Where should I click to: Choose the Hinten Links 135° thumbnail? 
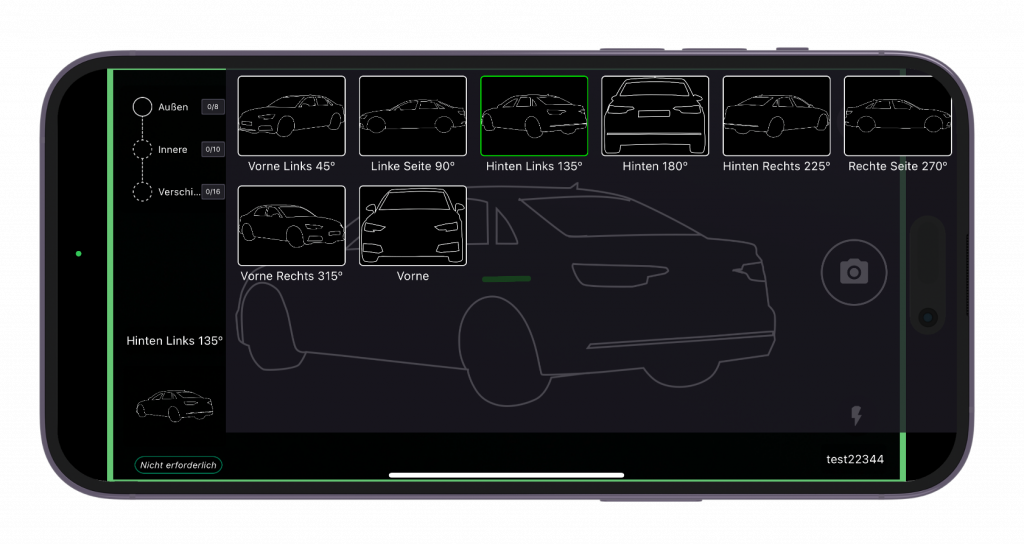pos(534,116)
